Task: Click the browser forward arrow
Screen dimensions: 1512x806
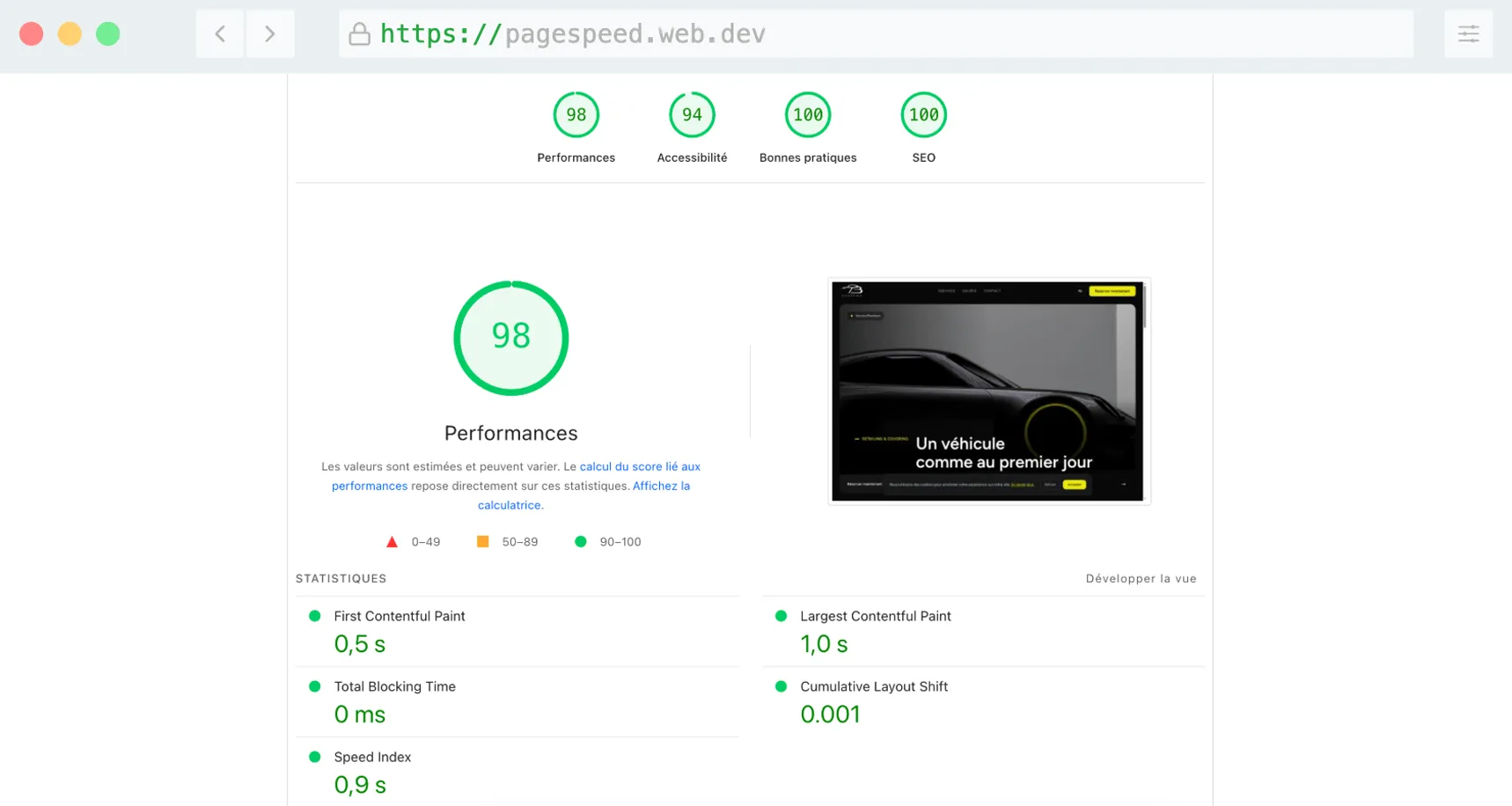Action: tap(270, 33)
